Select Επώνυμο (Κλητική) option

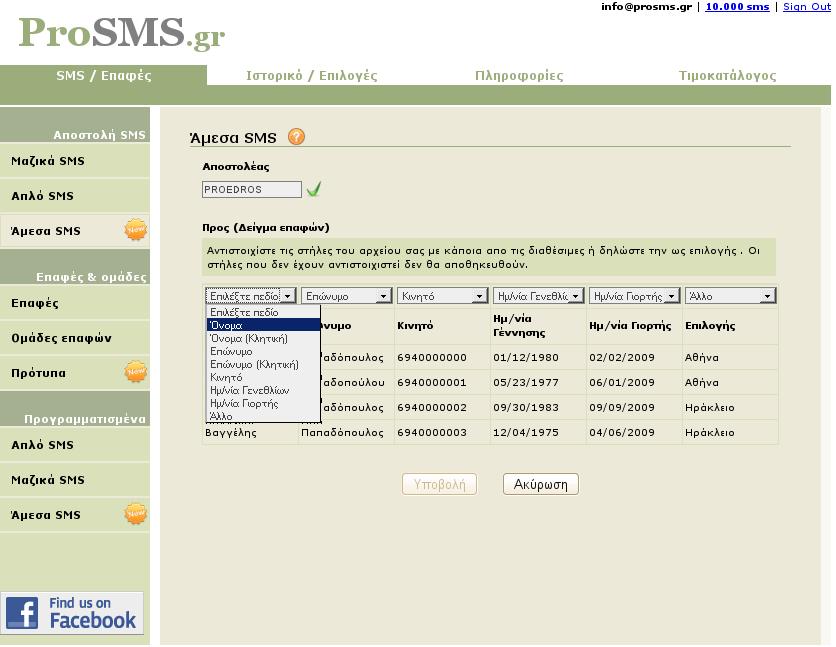(263, 365)
